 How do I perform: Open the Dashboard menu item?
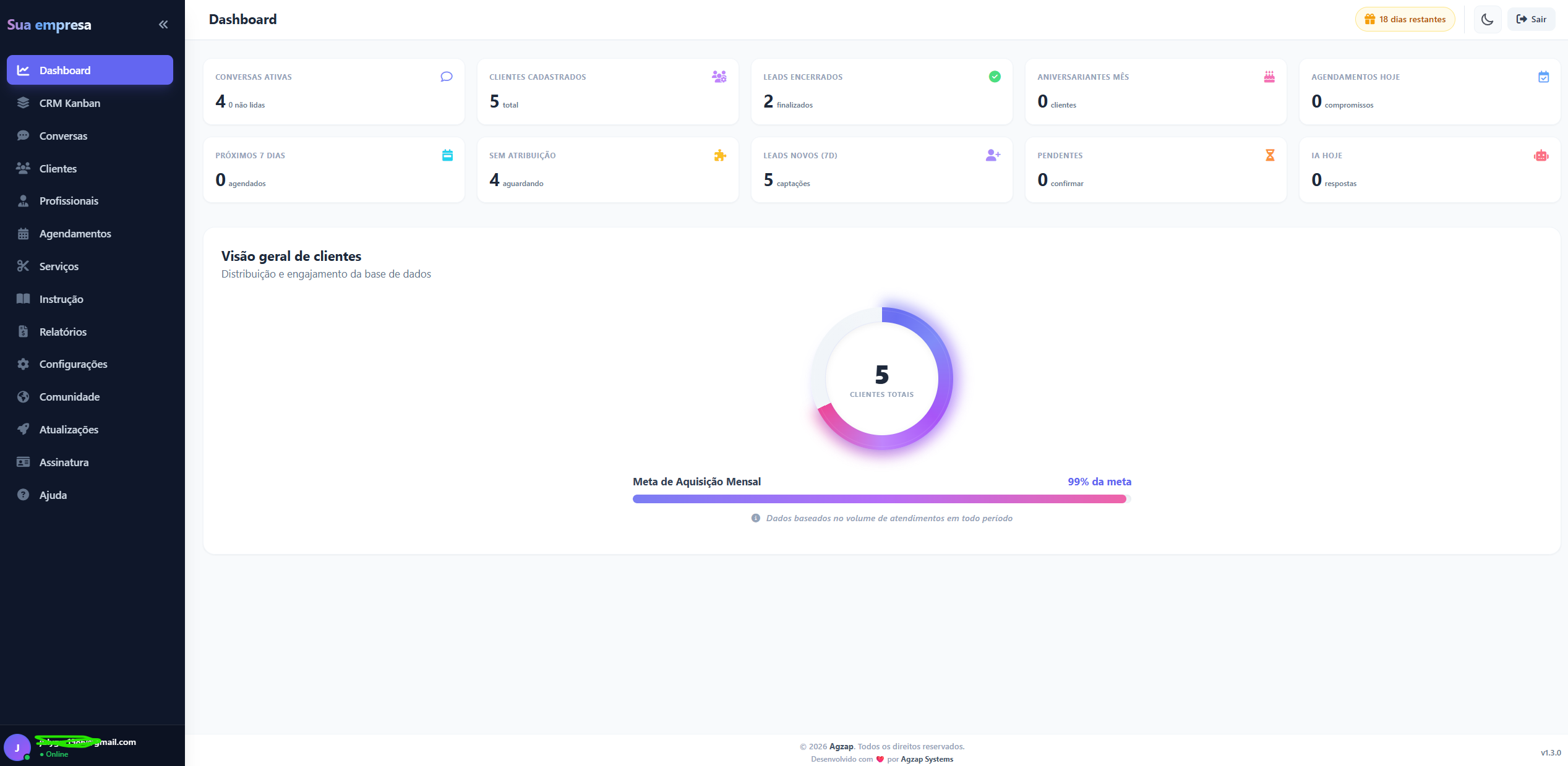[65, 70]
